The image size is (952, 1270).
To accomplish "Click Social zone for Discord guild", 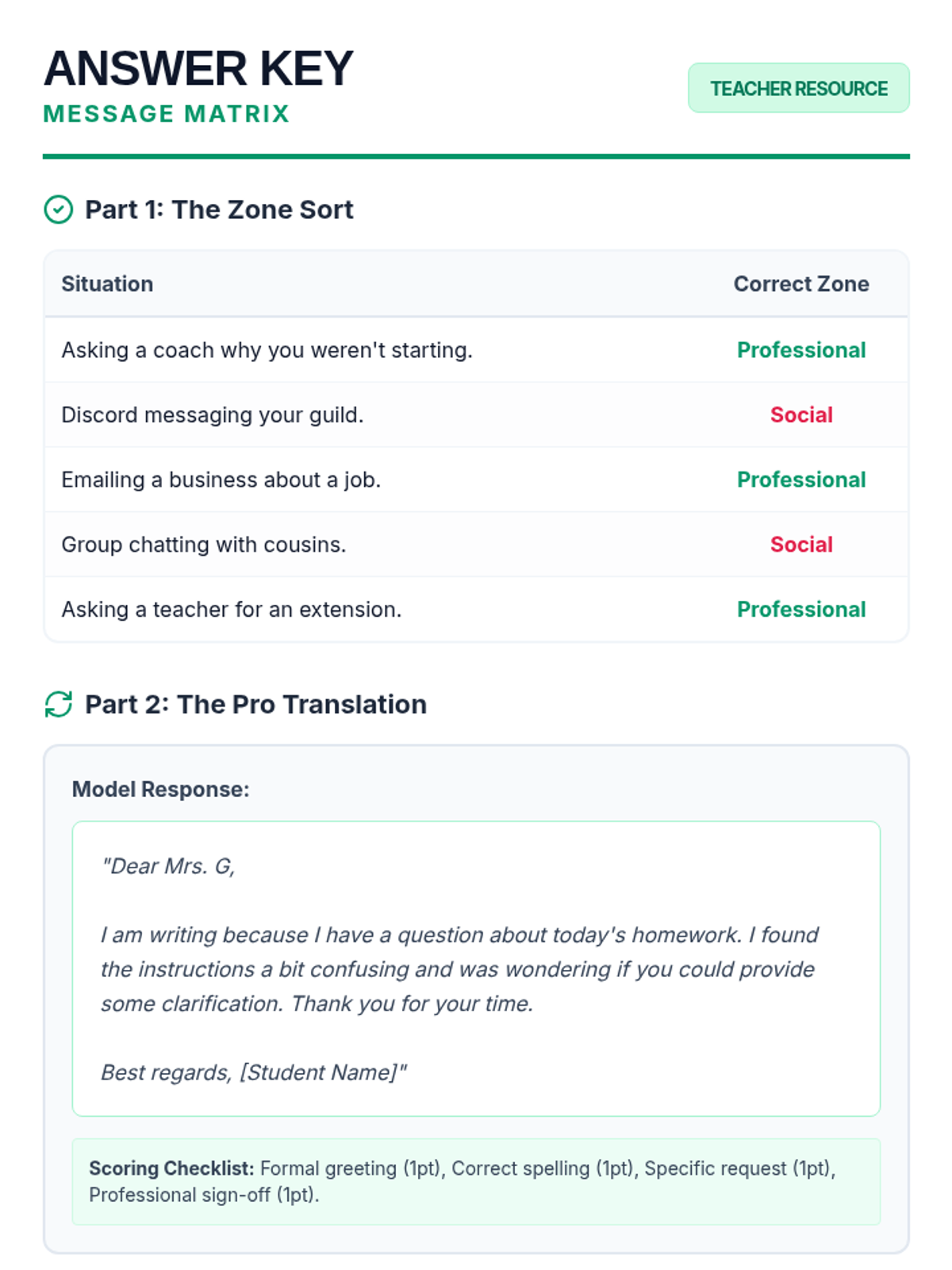I will click(800, 415).
